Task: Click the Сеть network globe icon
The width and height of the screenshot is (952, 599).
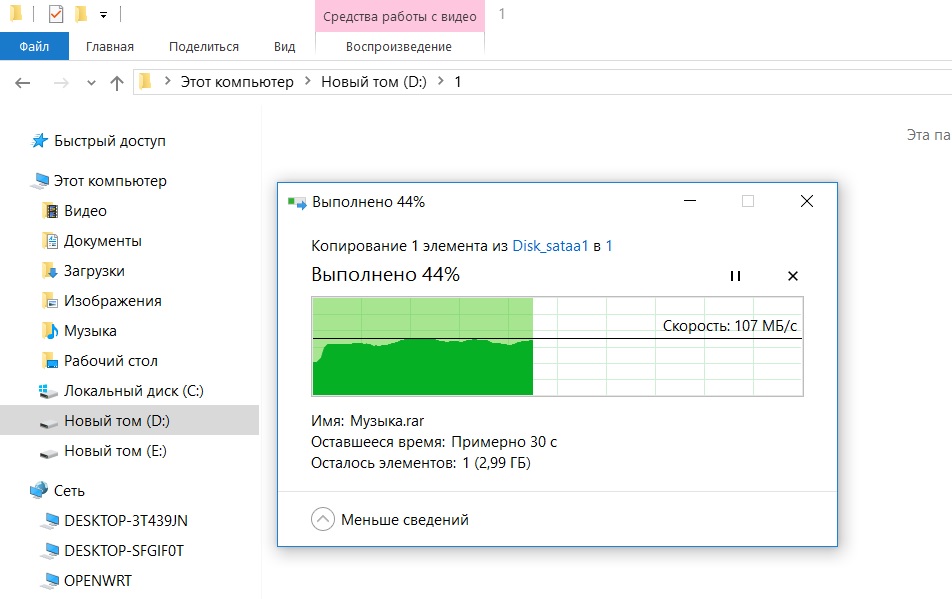Action: [x=39, y=490]
